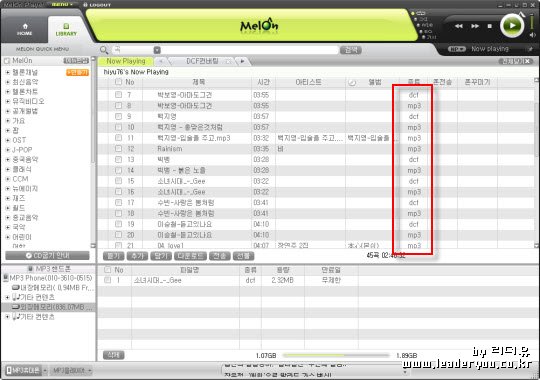
Task: Switch to the HOME tab
Action: tap(24, 30)
